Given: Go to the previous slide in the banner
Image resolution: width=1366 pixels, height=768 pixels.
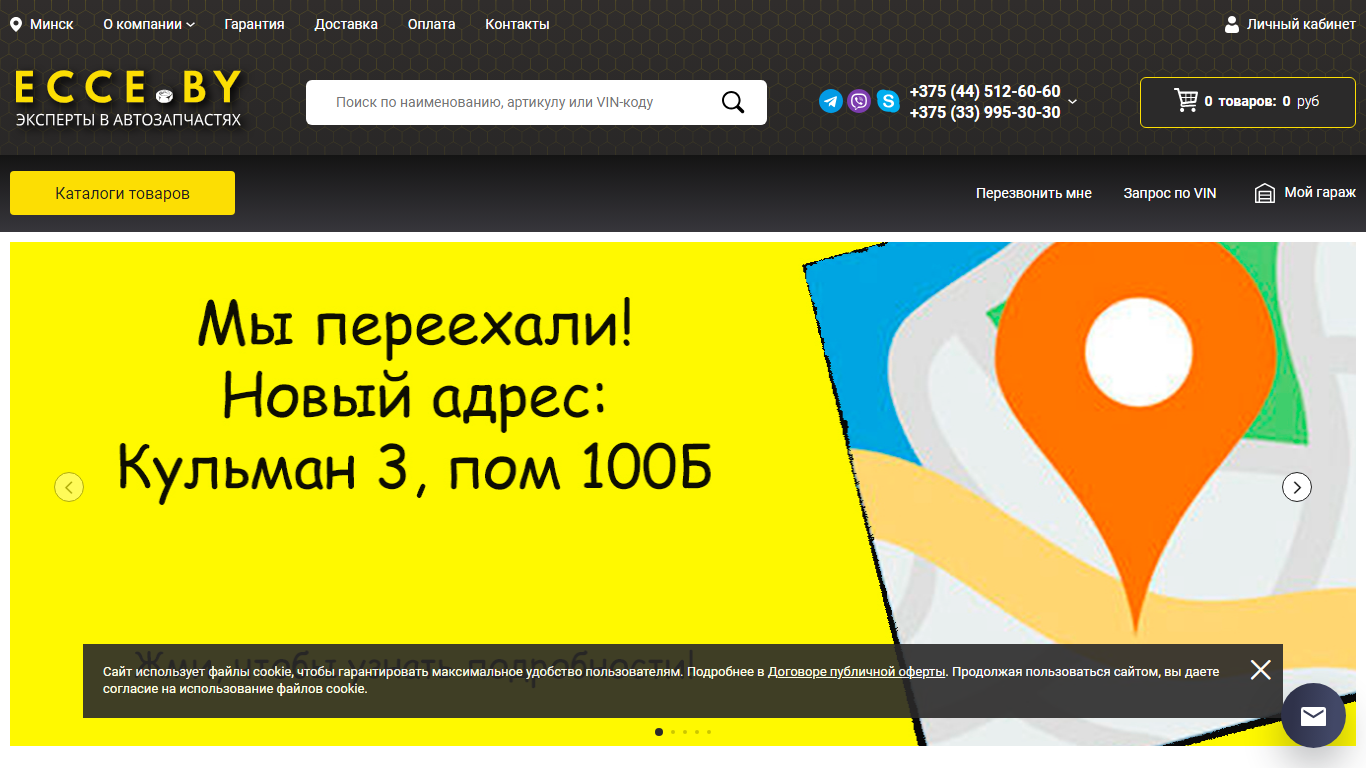Looking at the screenshot, I should pos(69,487).
